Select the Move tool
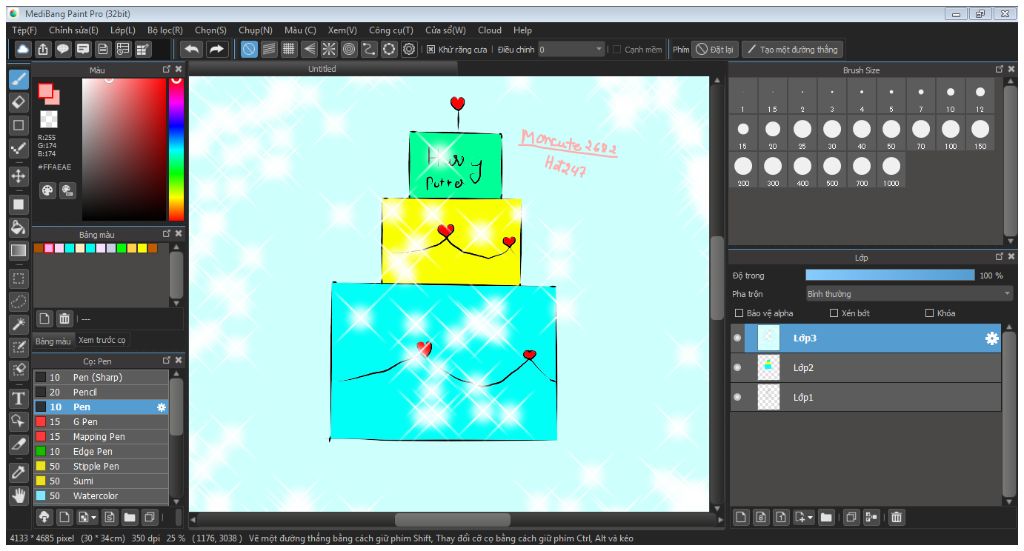Viewport: 1024px width, 551px height. 18,176
